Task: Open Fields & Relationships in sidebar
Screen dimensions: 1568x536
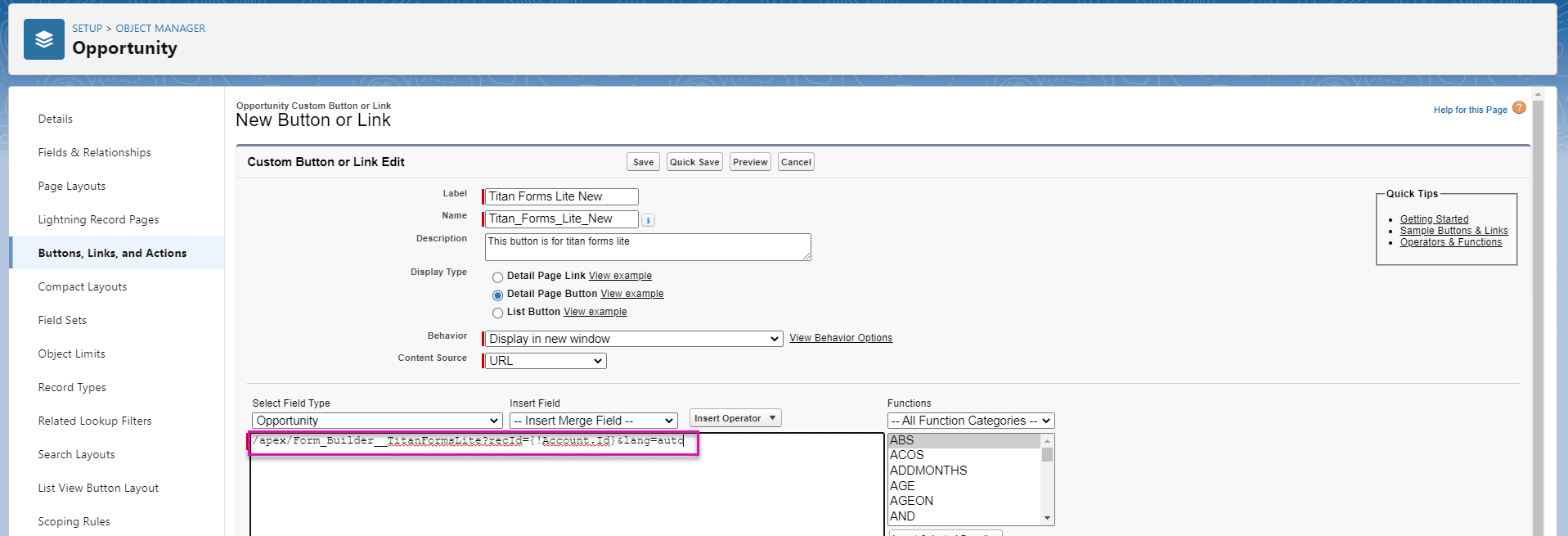Action: pos(94,152)
